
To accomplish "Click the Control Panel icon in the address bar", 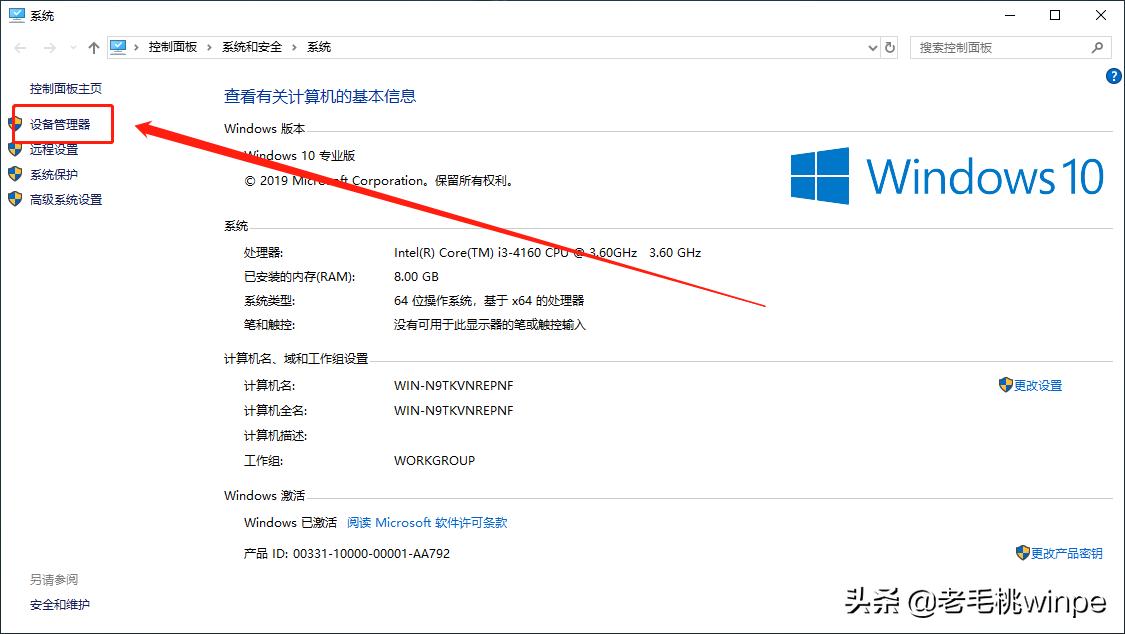I will [120, 46].
